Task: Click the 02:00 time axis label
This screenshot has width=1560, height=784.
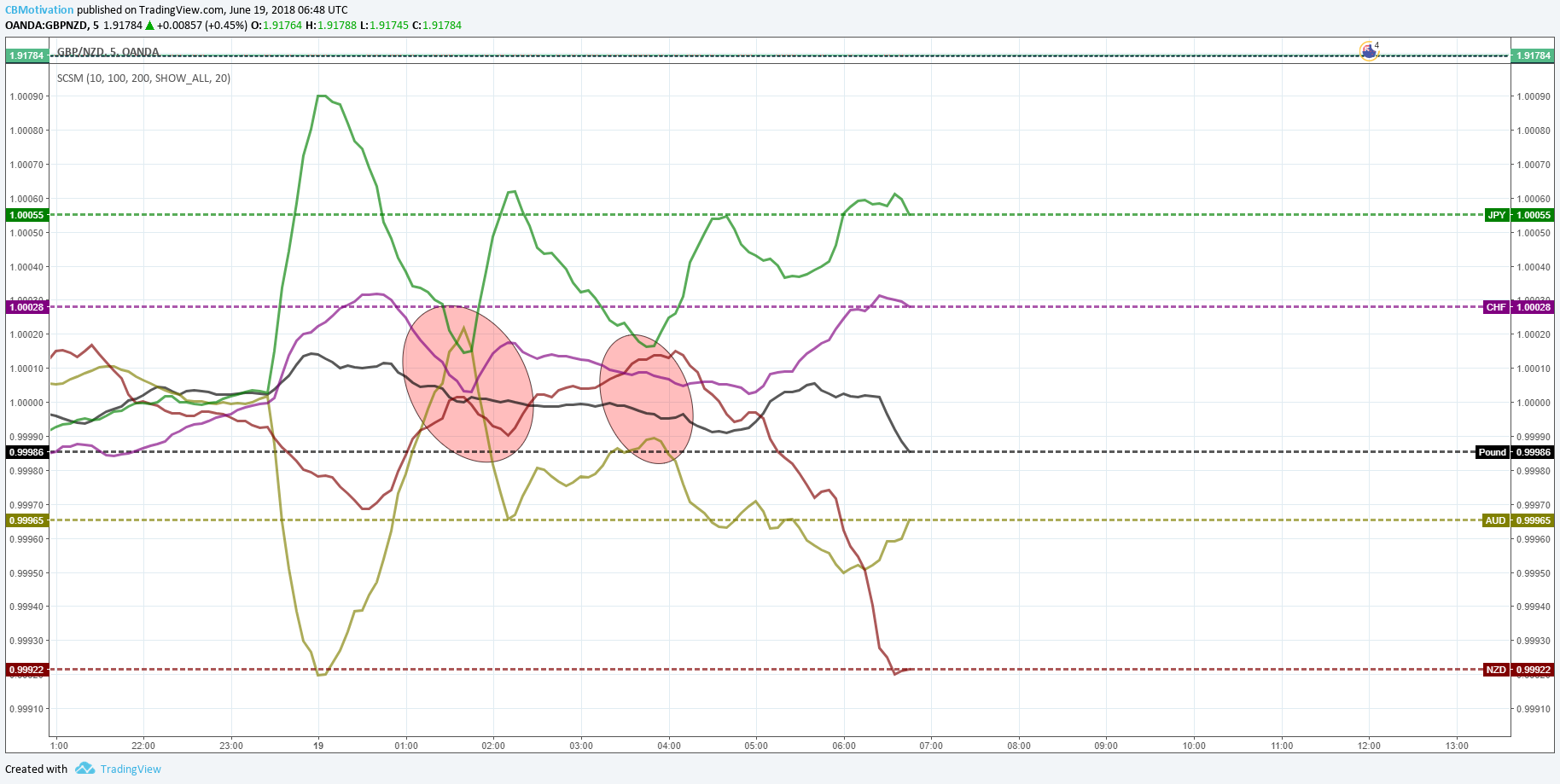Action: coord(493,746)
